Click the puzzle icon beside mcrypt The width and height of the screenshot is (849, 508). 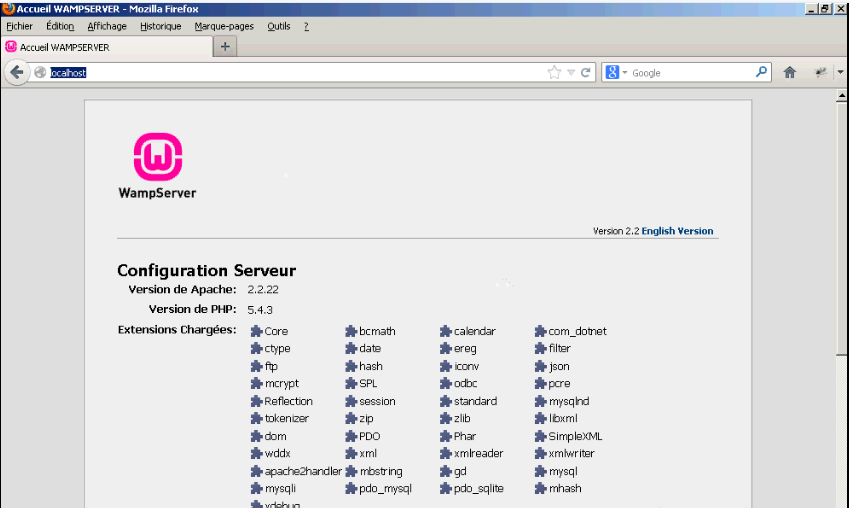coord(257,383)
